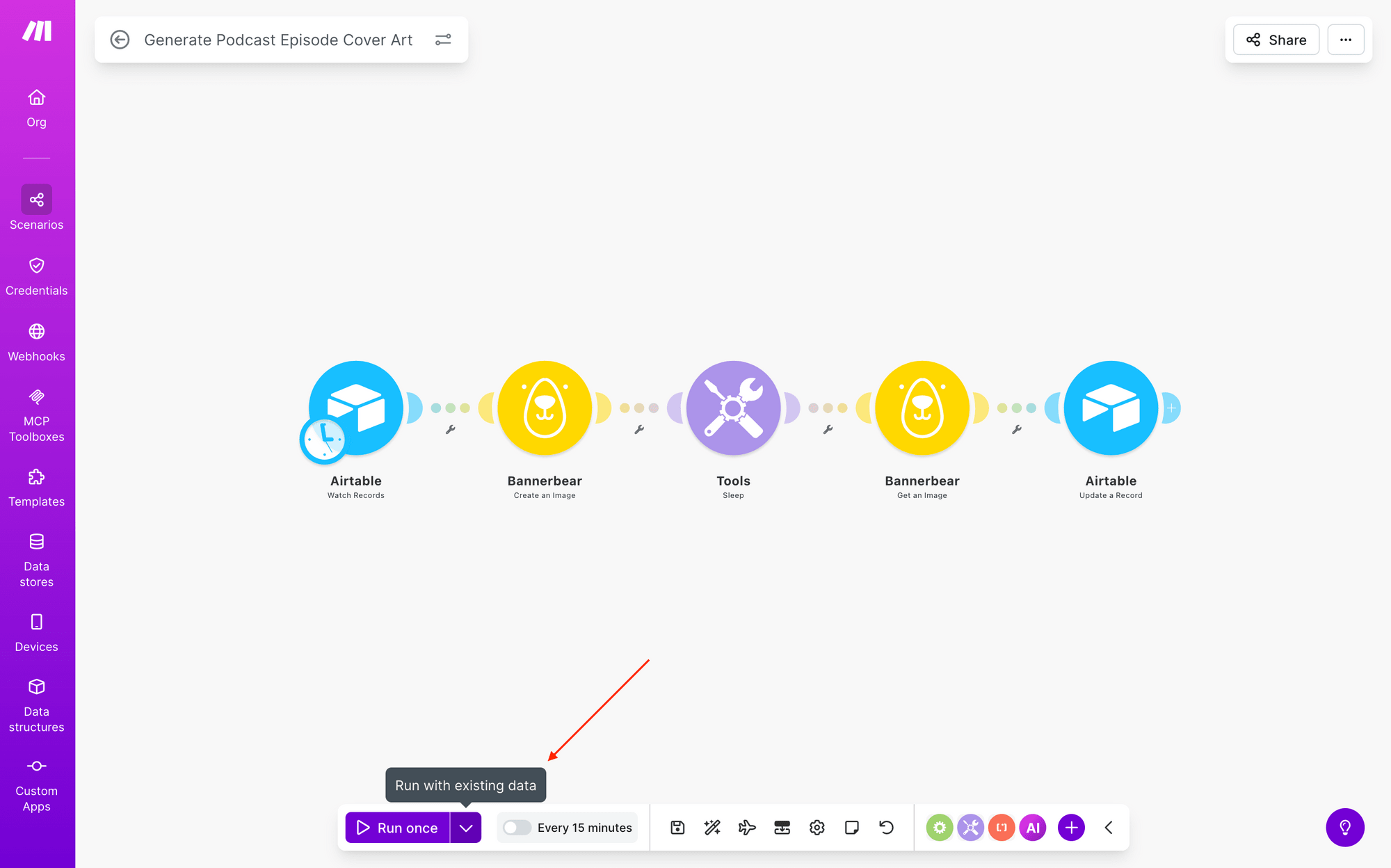Click the Run once button
Viewport: 1391px width, 868px height.
[x=398, y=828]
